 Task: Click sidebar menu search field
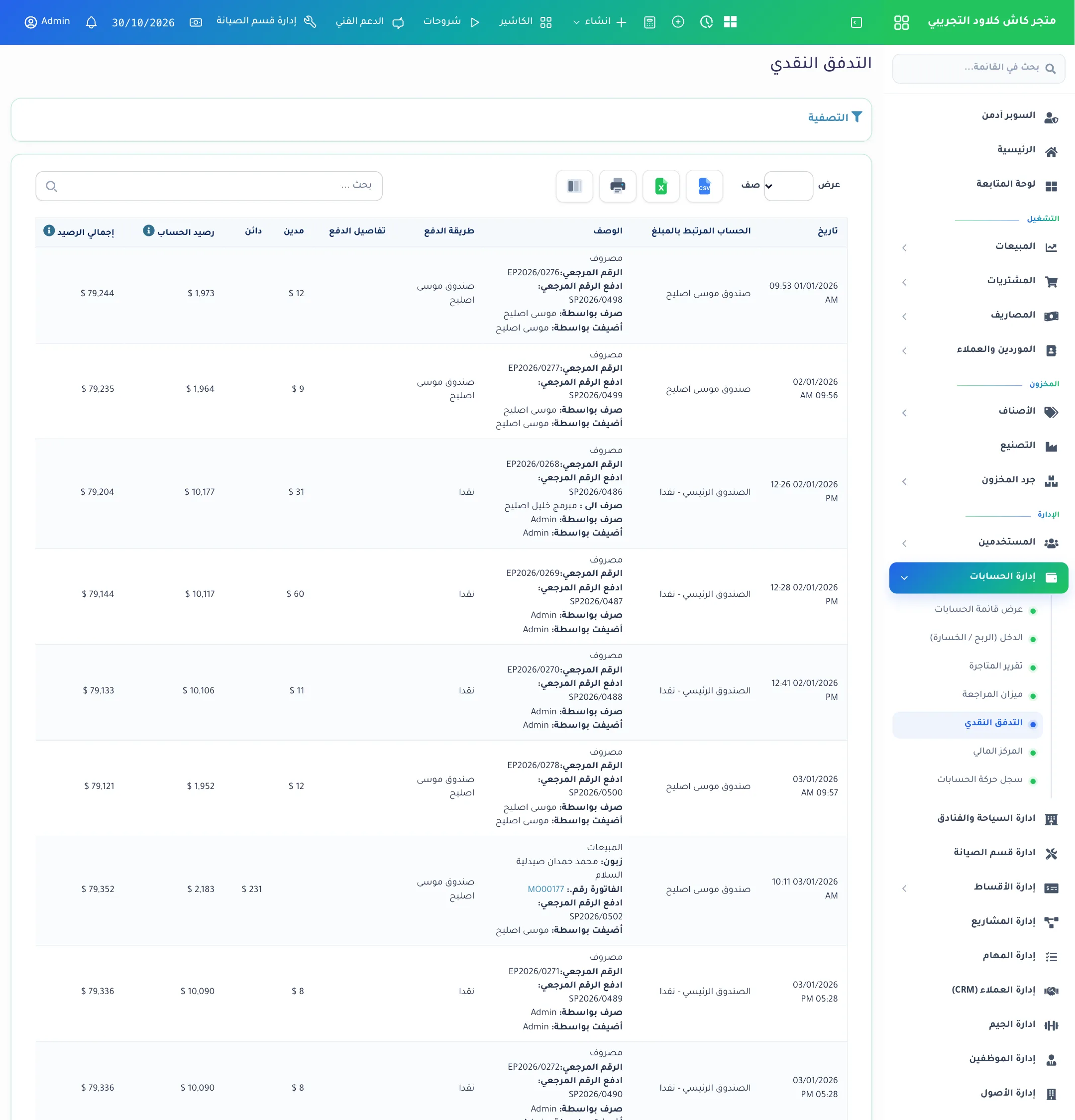(x=978, y=68)
